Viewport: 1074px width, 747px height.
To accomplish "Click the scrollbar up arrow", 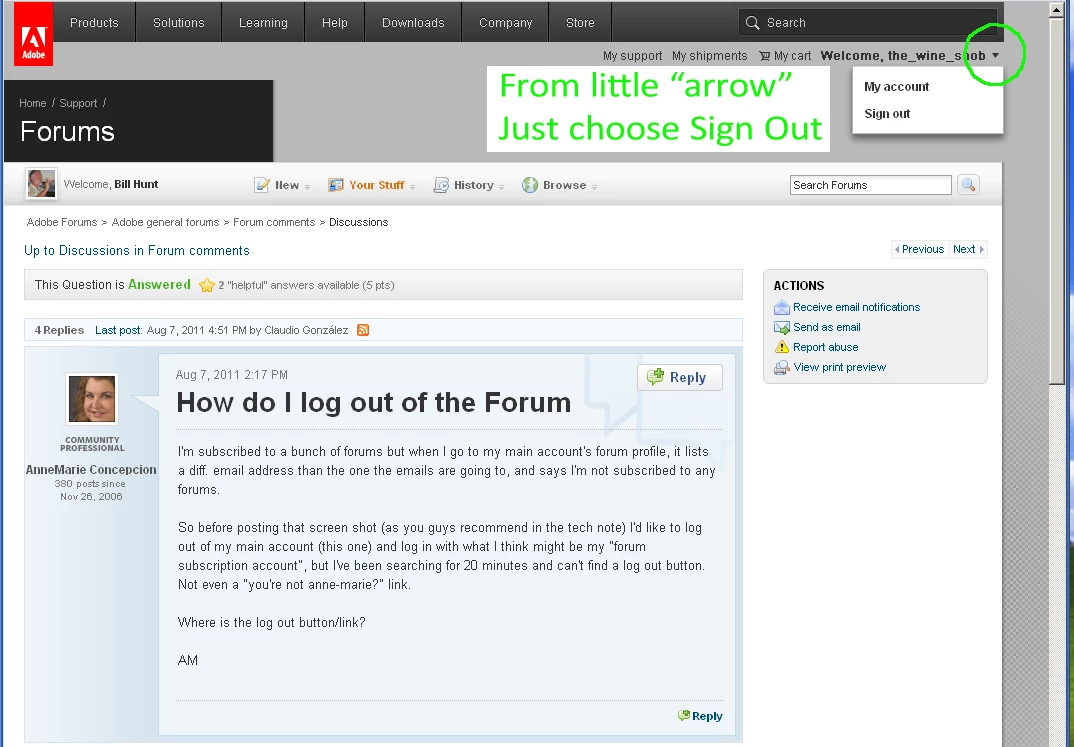I will (1059, 10).
